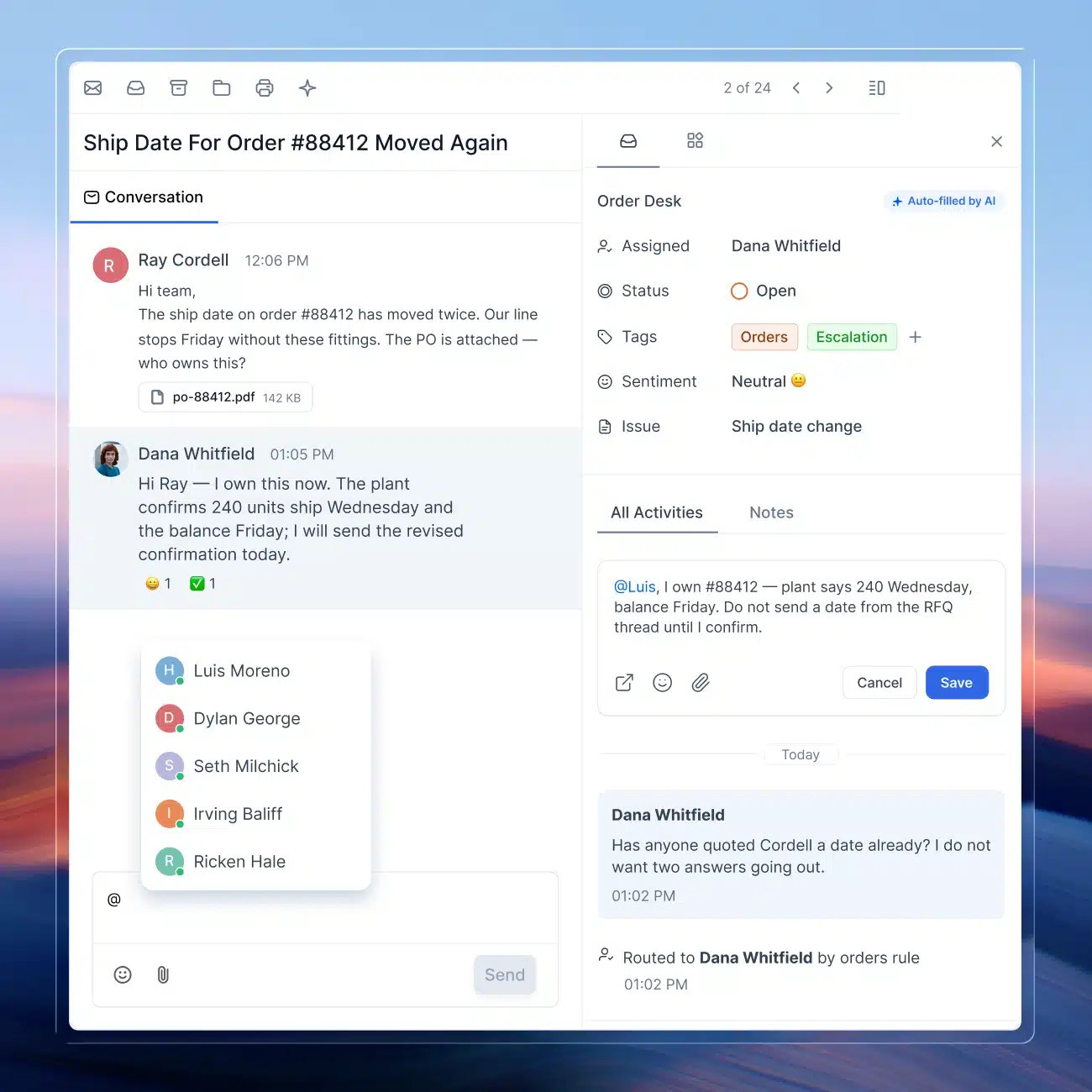Click the Escalation tag
1092x1092 pixels.
coord(852,337)
